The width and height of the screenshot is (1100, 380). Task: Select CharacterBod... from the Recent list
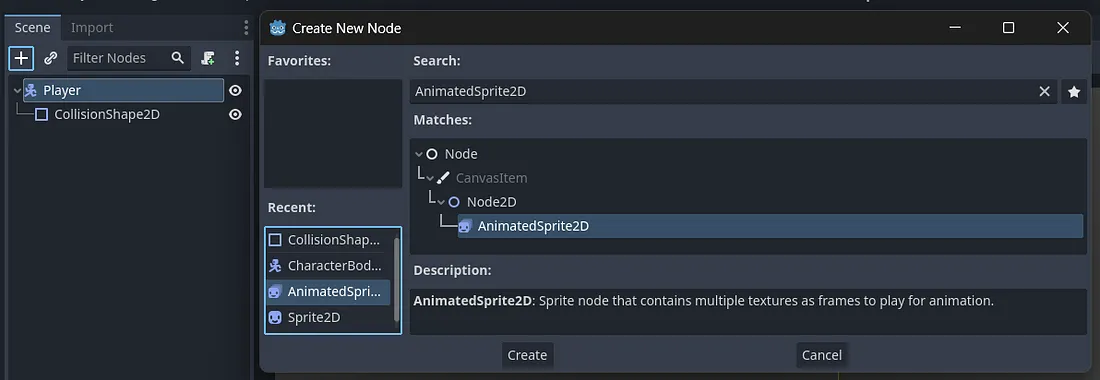click(328, 266)
